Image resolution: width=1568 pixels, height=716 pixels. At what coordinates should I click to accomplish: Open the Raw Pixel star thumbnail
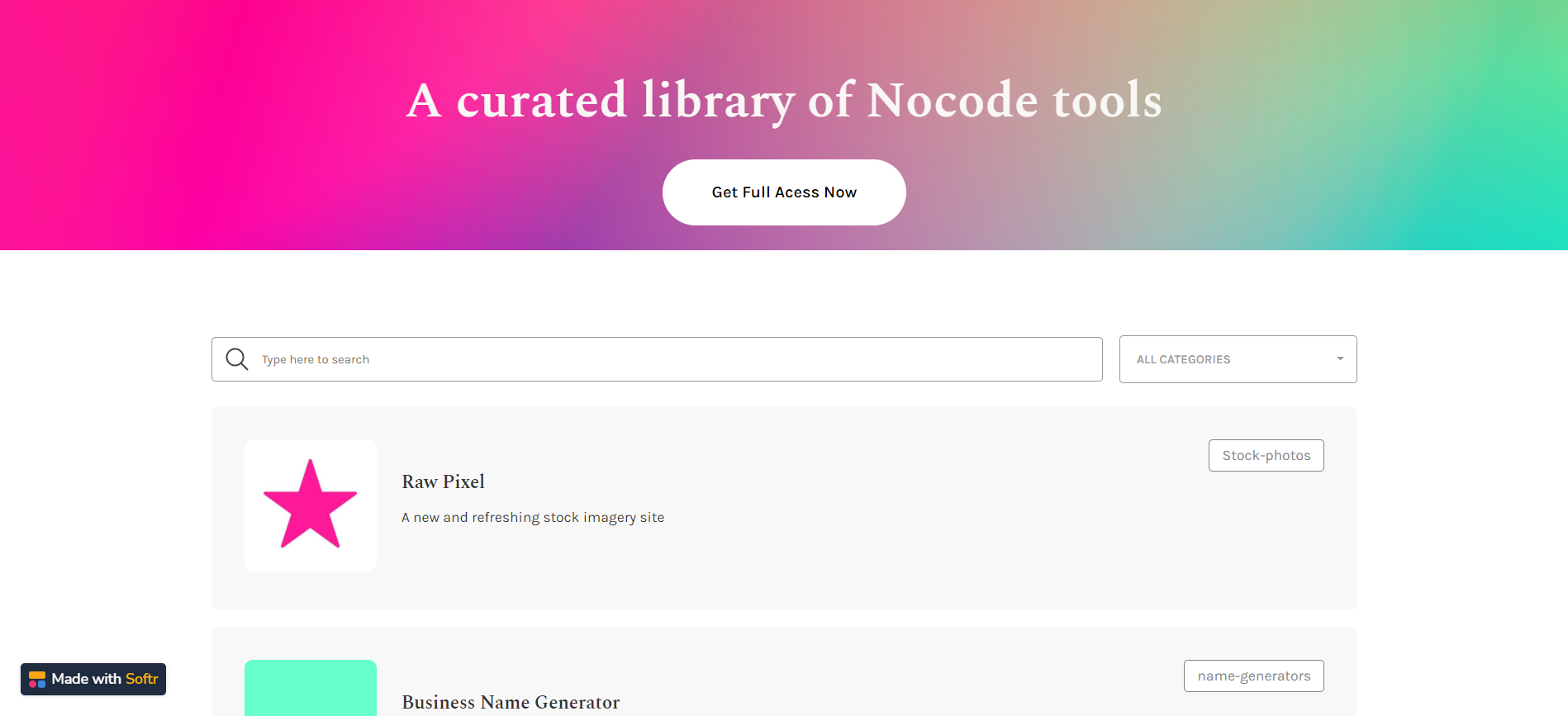coord(311,505)
